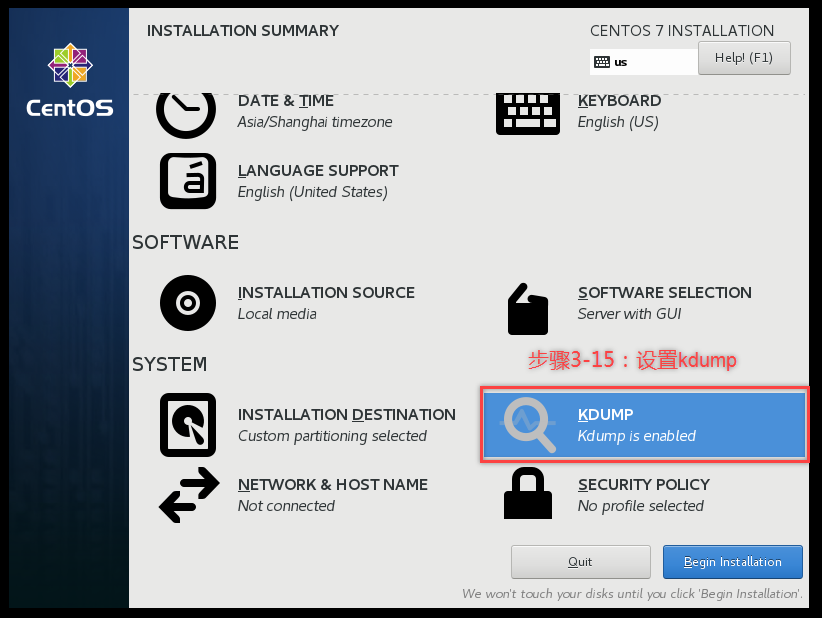Click the Language Support icon
Screen dimensions: 822x618
[x=188, y=181]
